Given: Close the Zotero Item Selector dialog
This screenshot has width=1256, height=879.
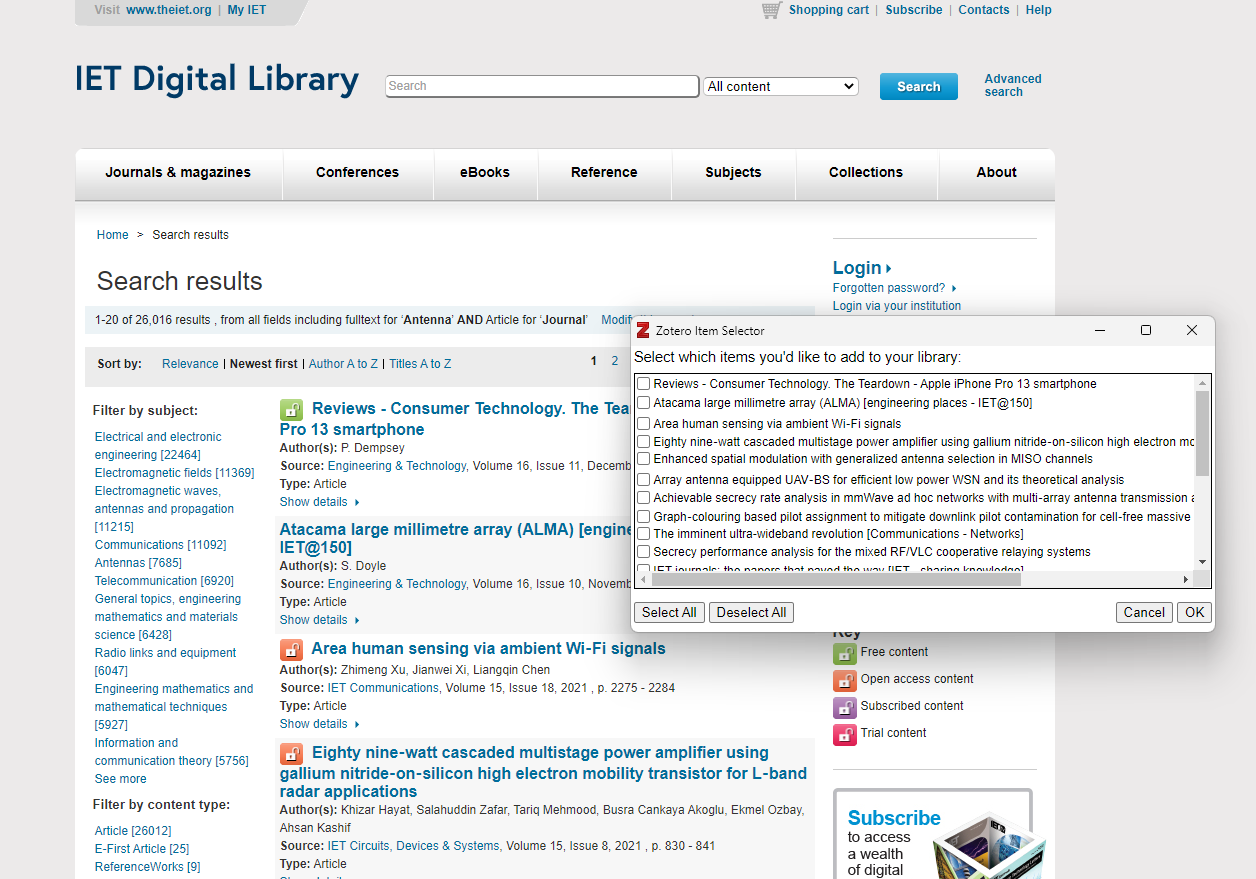Looking at the screenshot, I should (1192, 330).
